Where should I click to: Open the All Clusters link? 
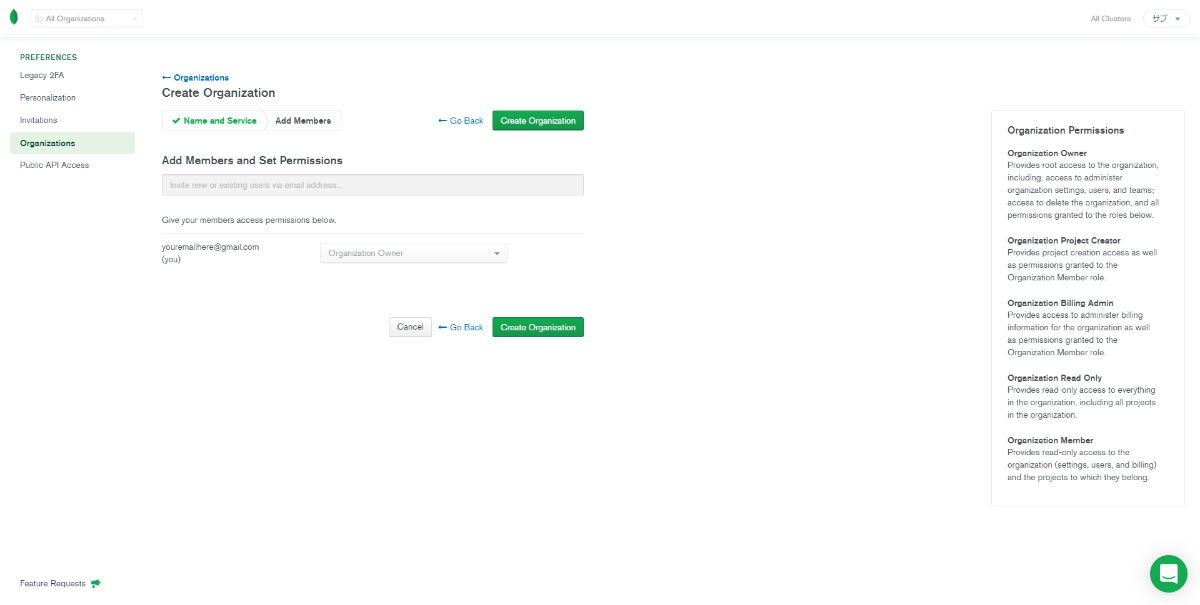click(x=1110, y=18)
